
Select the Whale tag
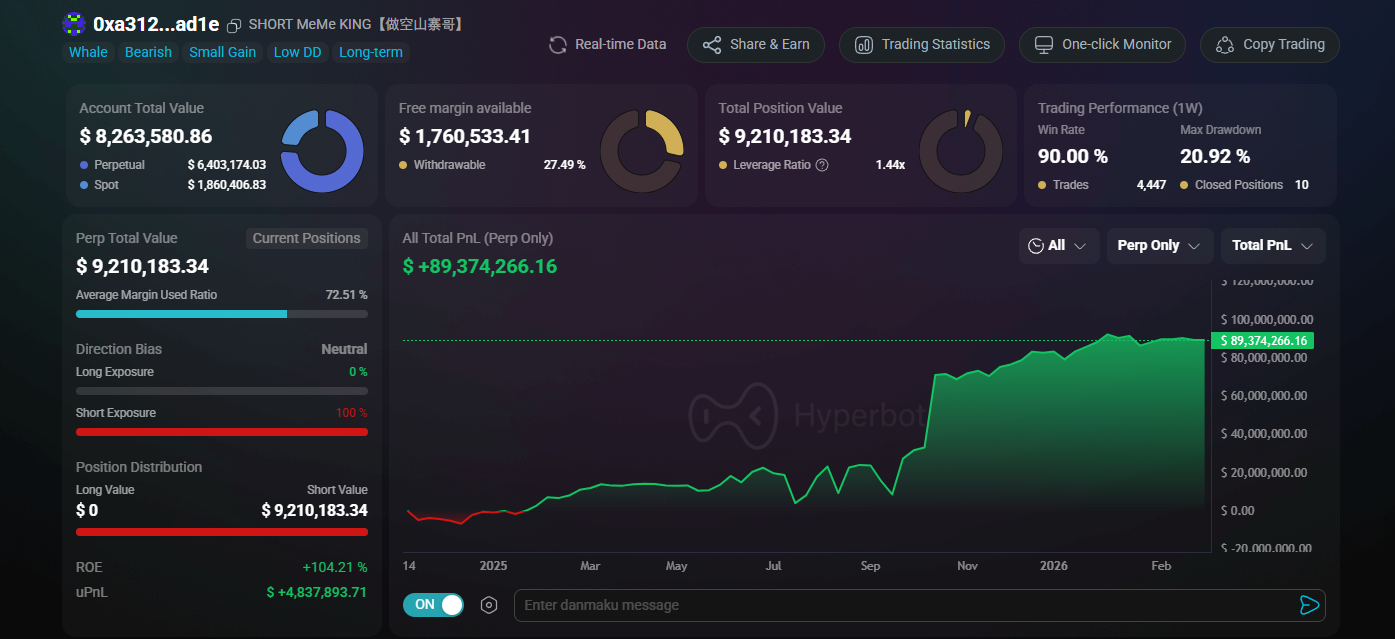(88, 52)
